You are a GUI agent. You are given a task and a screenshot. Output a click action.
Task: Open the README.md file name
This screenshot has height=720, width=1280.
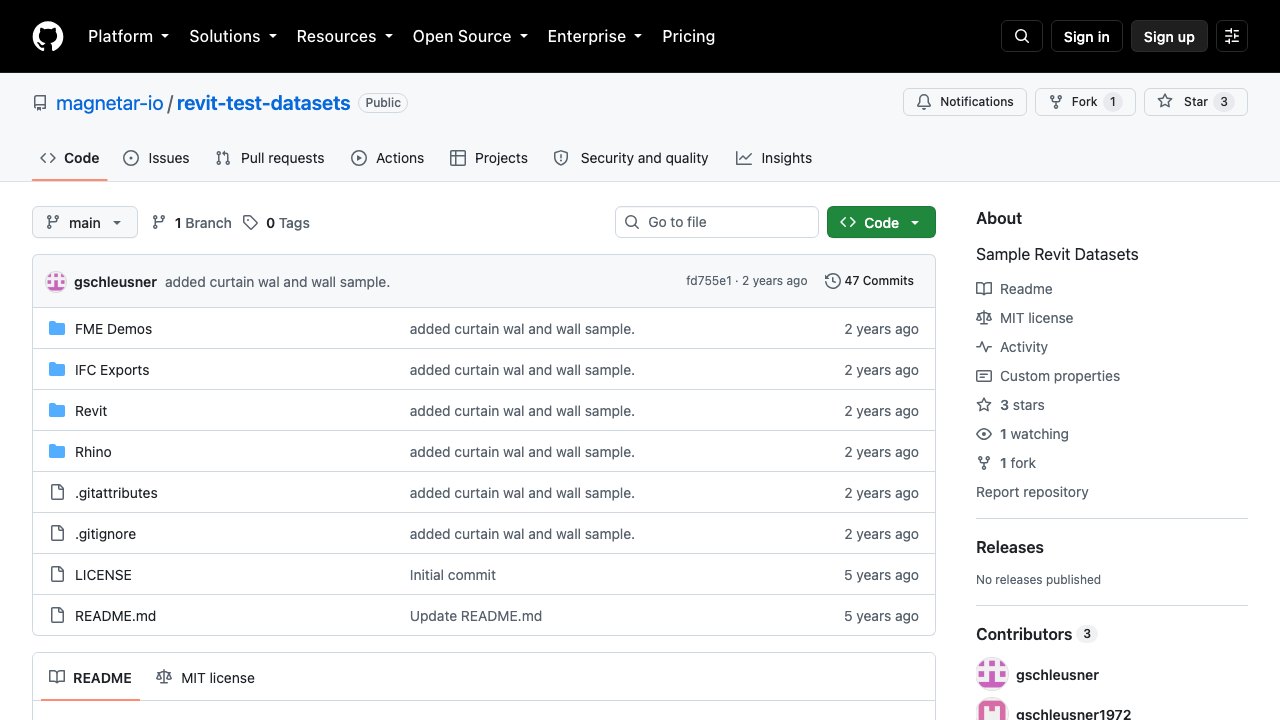116,616
